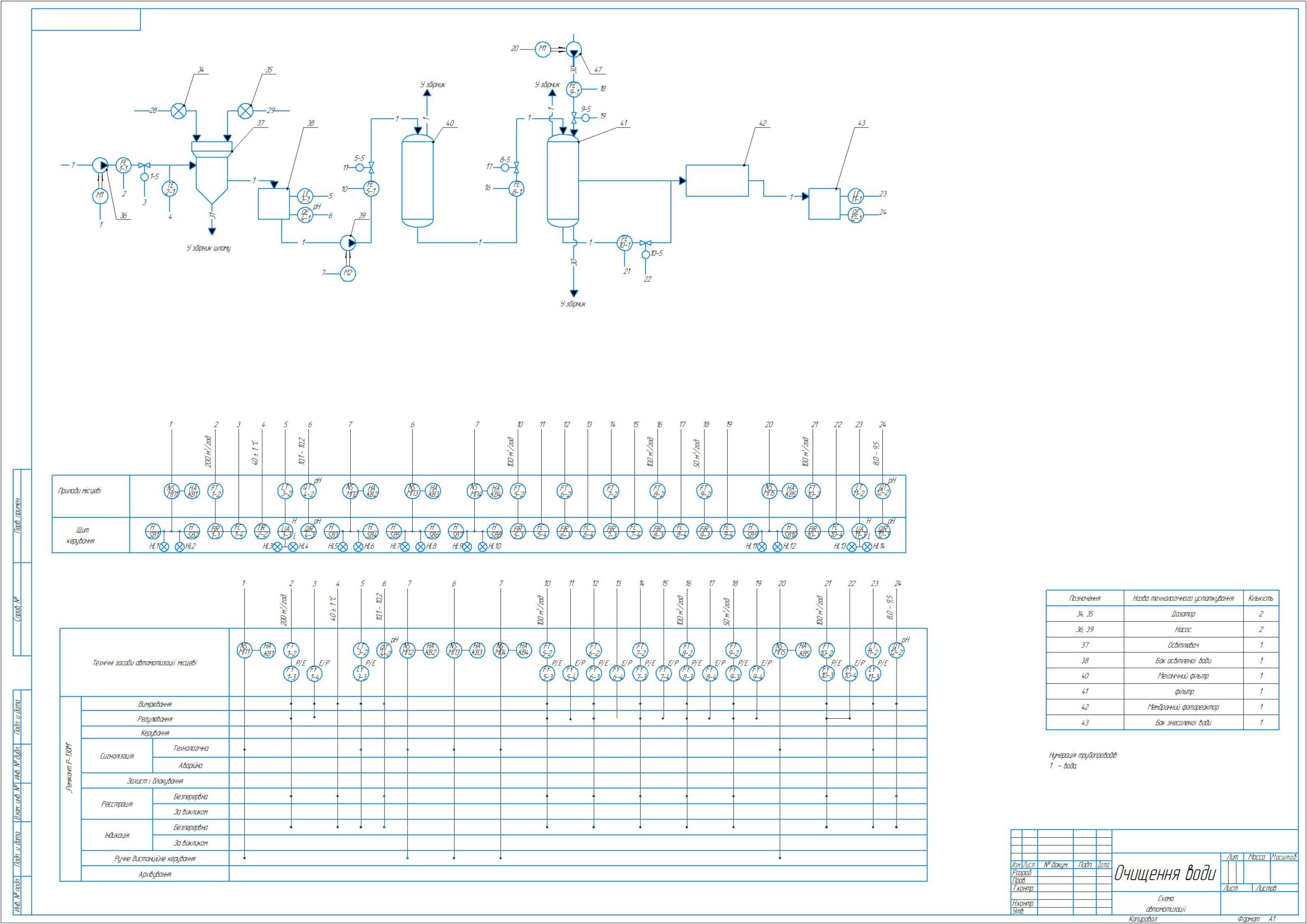
Task: Click the valve marked 5-5
Action: (x=371, y=167)
